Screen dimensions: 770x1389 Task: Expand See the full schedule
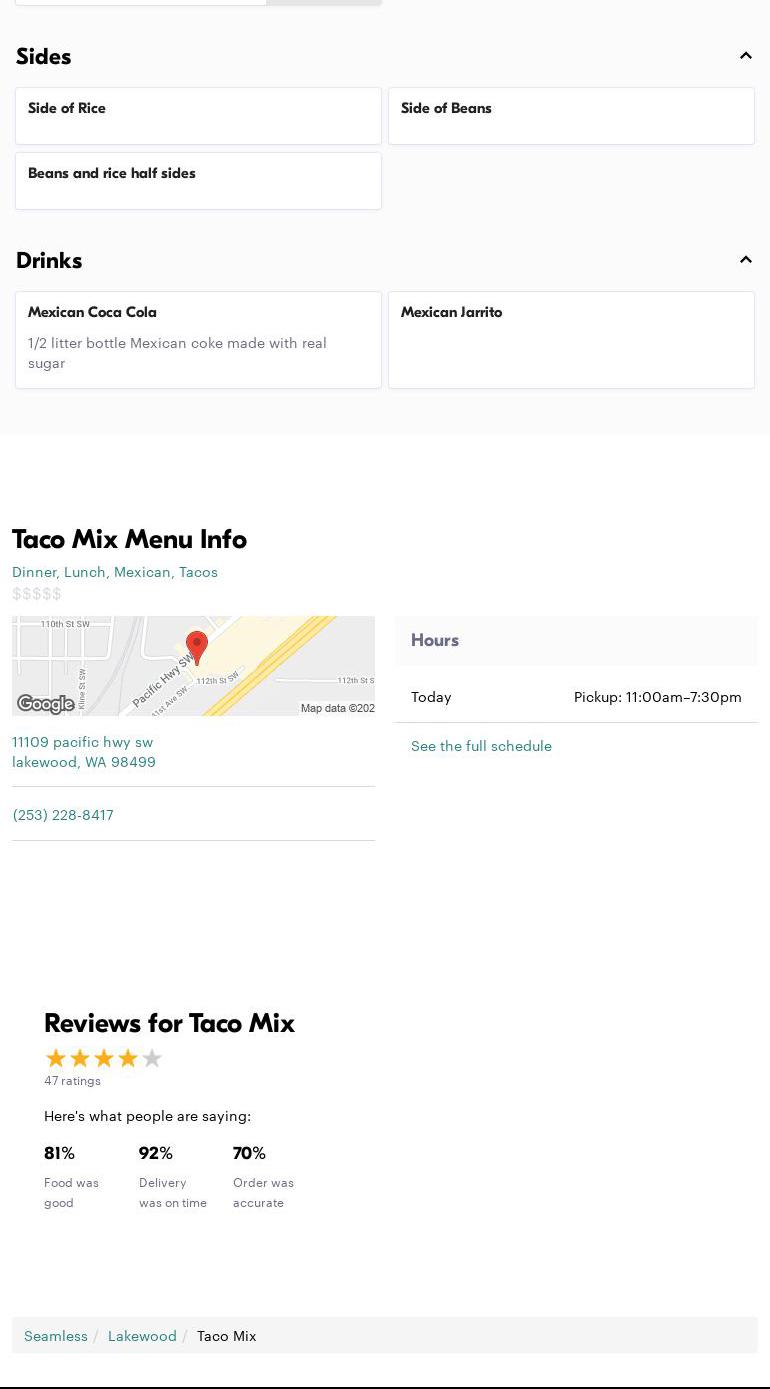[481, 746]
